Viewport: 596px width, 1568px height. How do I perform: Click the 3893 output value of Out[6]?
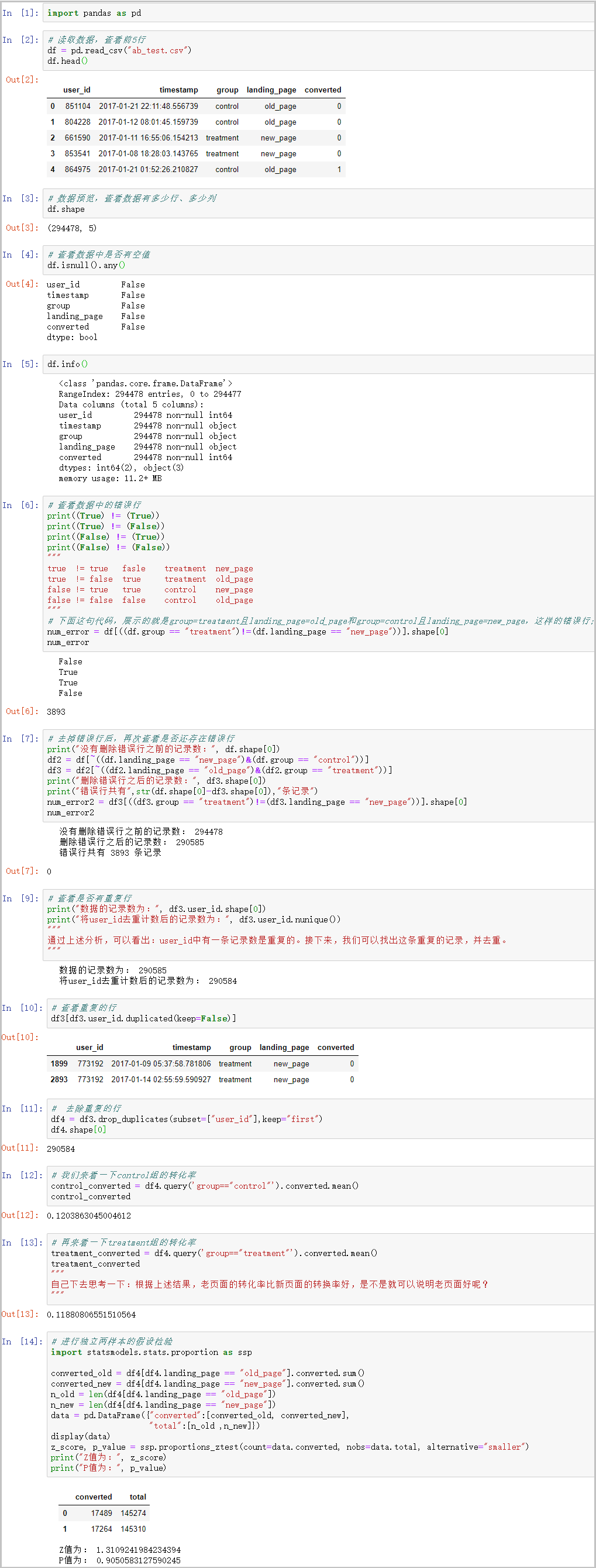(x=56, y=712)
